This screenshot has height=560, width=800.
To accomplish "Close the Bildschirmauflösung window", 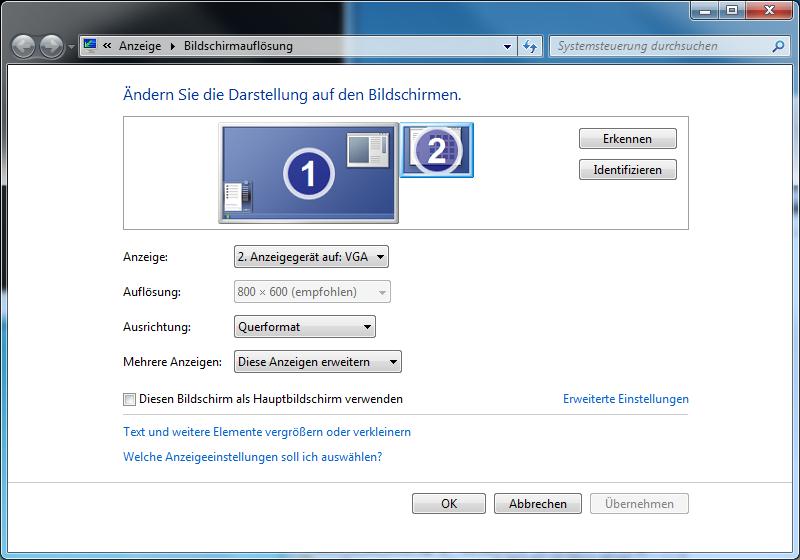I will pos(769,10).
